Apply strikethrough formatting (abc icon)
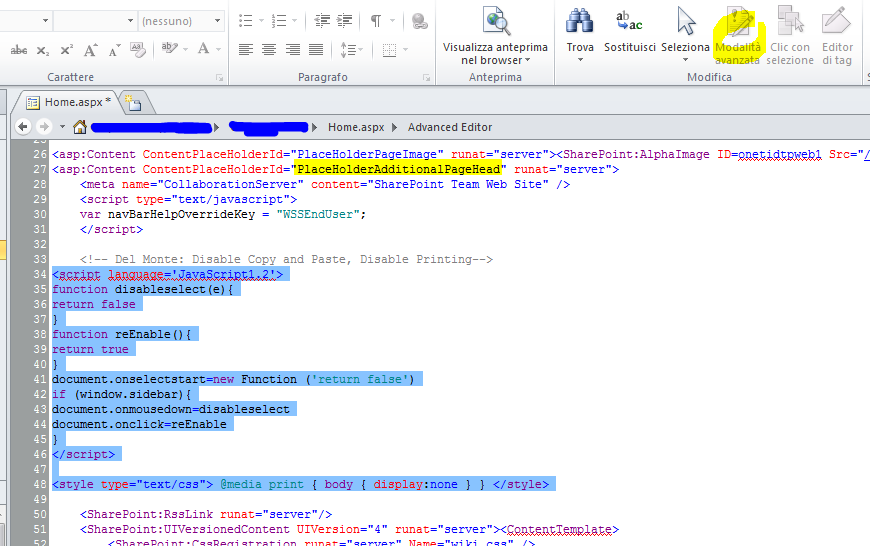 [x=19, y=50]
